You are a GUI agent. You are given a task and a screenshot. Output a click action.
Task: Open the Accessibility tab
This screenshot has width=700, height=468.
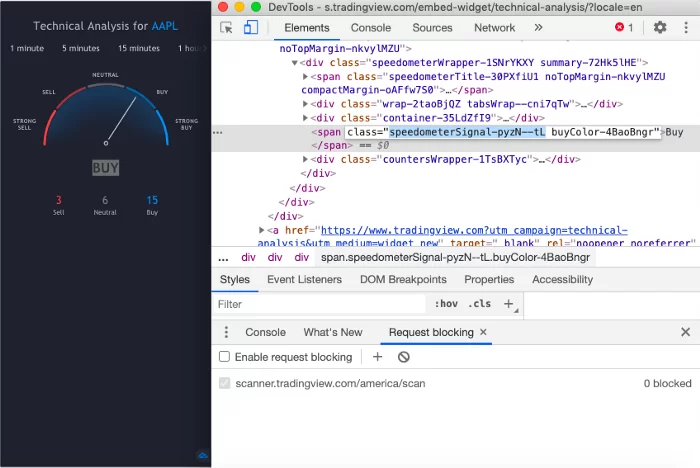click(x=562, y=280)
